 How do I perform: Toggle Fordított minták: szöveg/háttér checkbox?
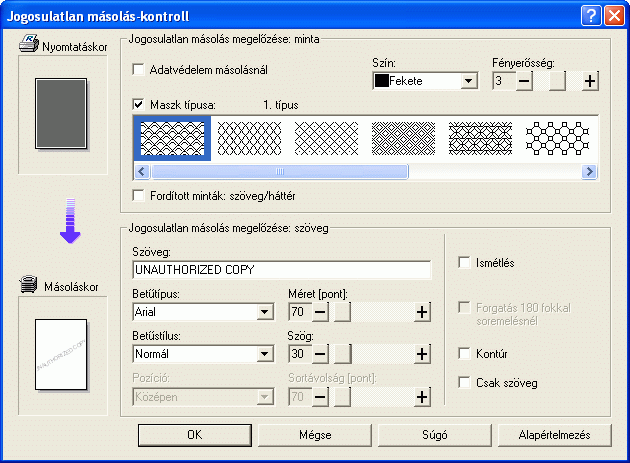coord(139,196)
